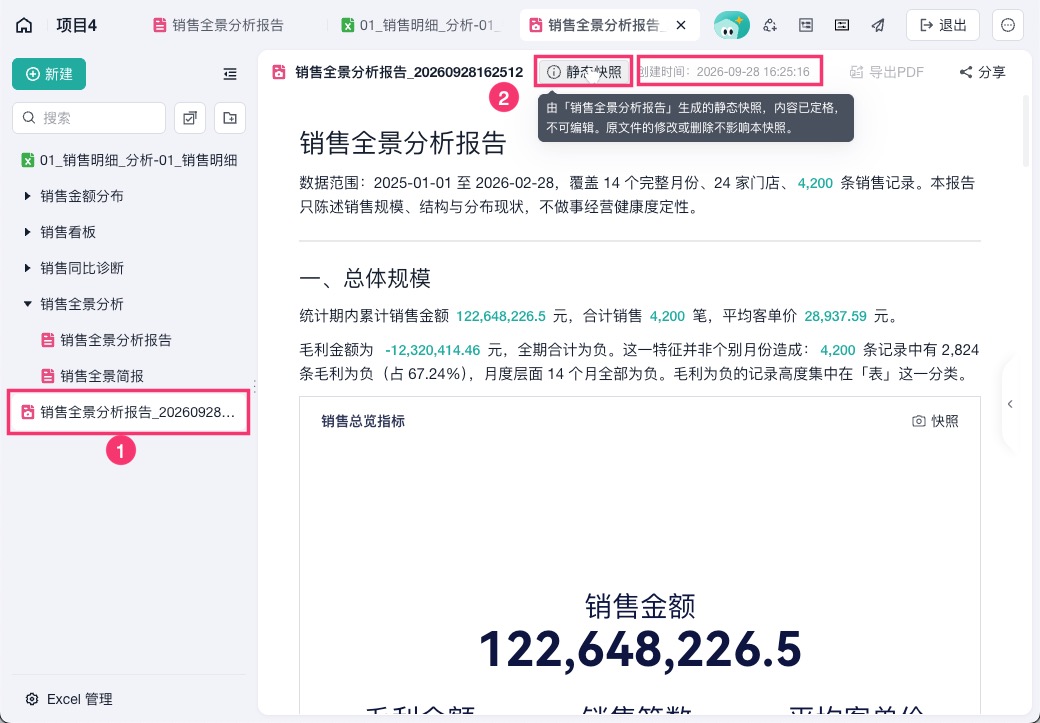Viewport: 1040px width, 723px height.
Task: Click the paper plane send icon
Action: pos(878,25)
